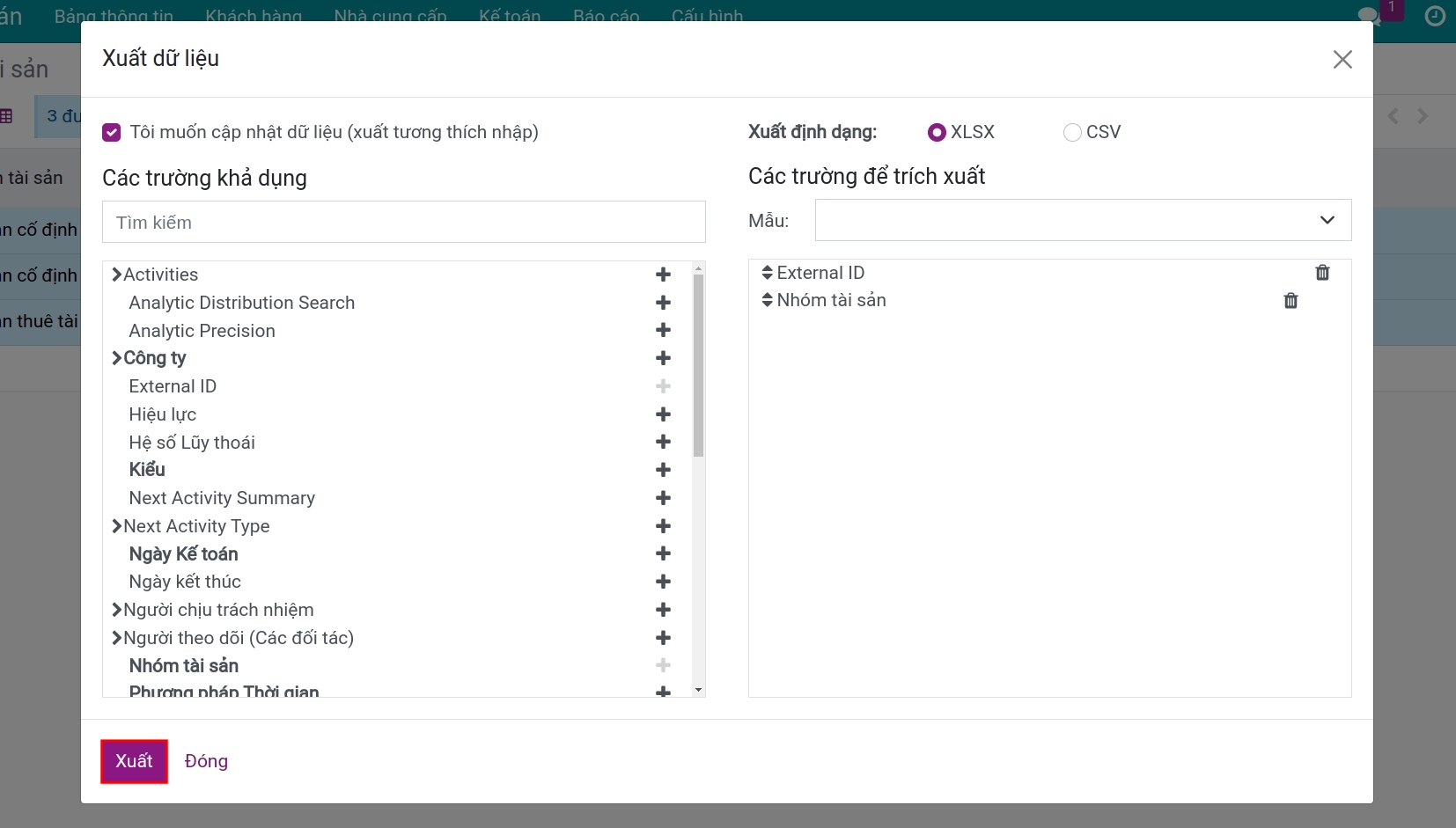Open Báo cáo menu in background

pyautogui.click(x=607, y=15)
